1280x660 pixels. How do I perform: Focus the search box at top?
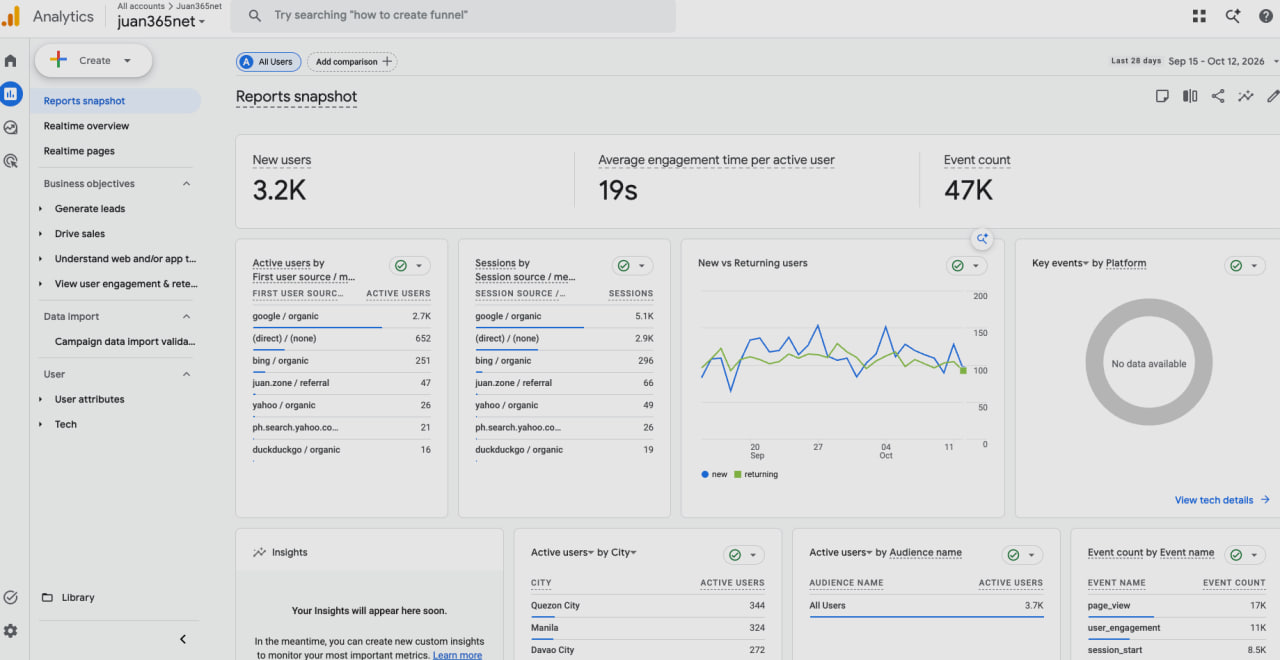[x=453, y=16]
